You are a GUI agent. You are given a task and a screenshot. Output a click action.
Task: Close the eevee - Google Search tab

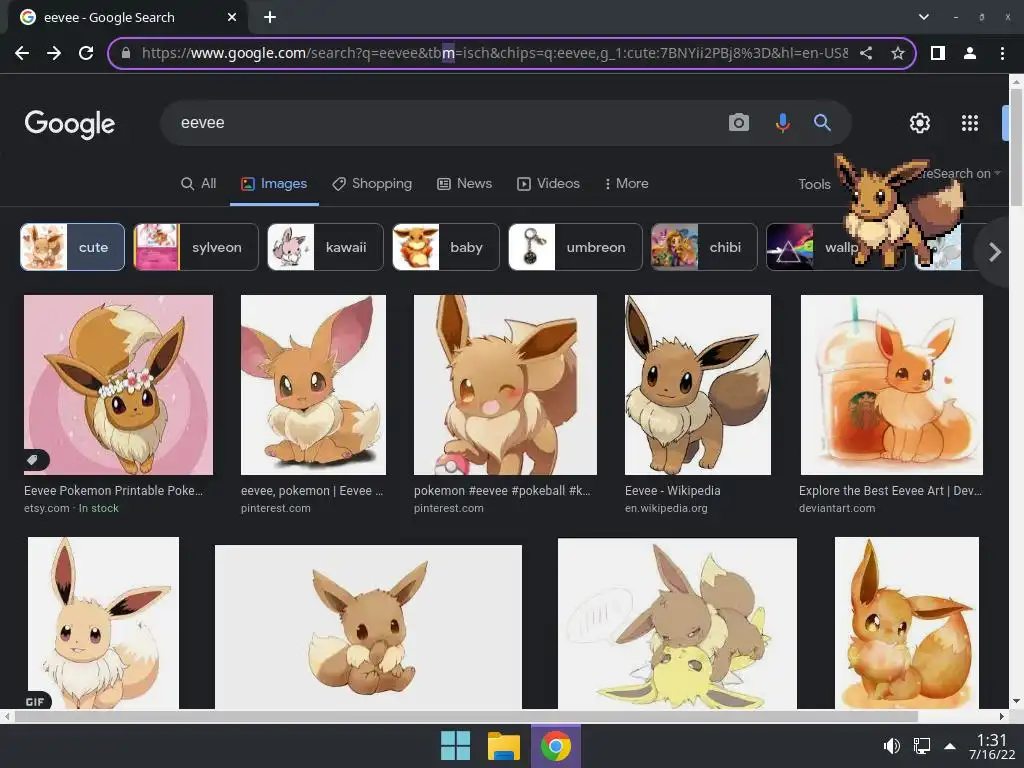[x=232, y=17]
